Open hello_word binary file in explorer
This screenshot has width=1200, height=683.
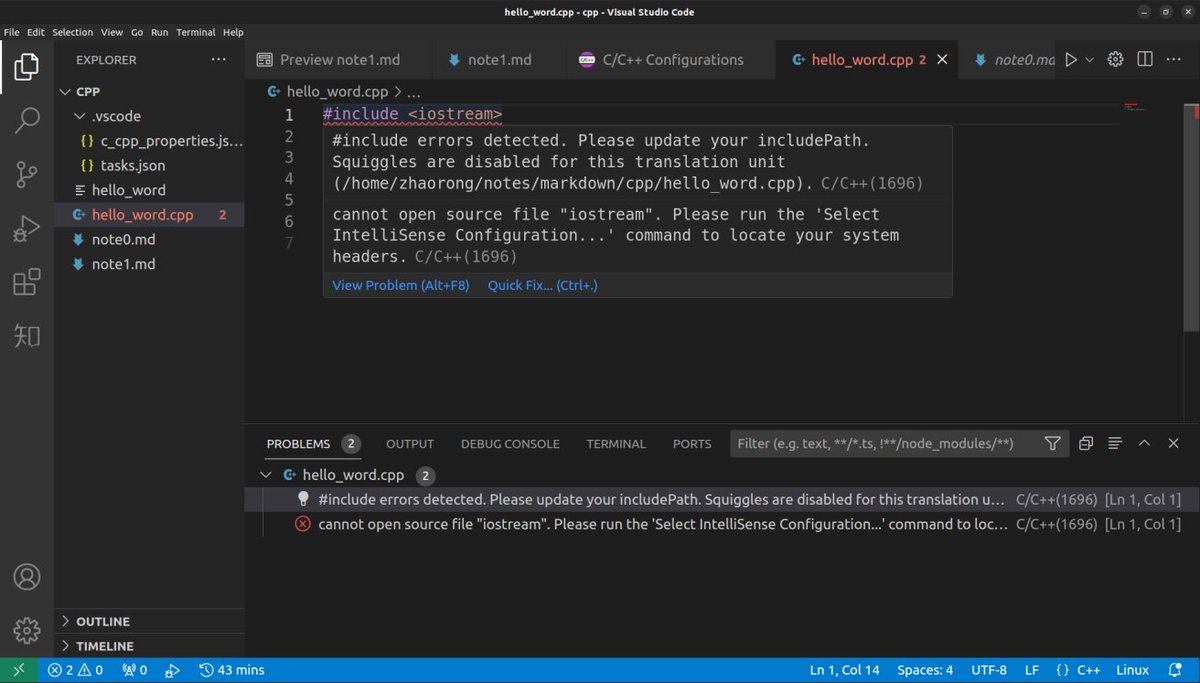149,190
